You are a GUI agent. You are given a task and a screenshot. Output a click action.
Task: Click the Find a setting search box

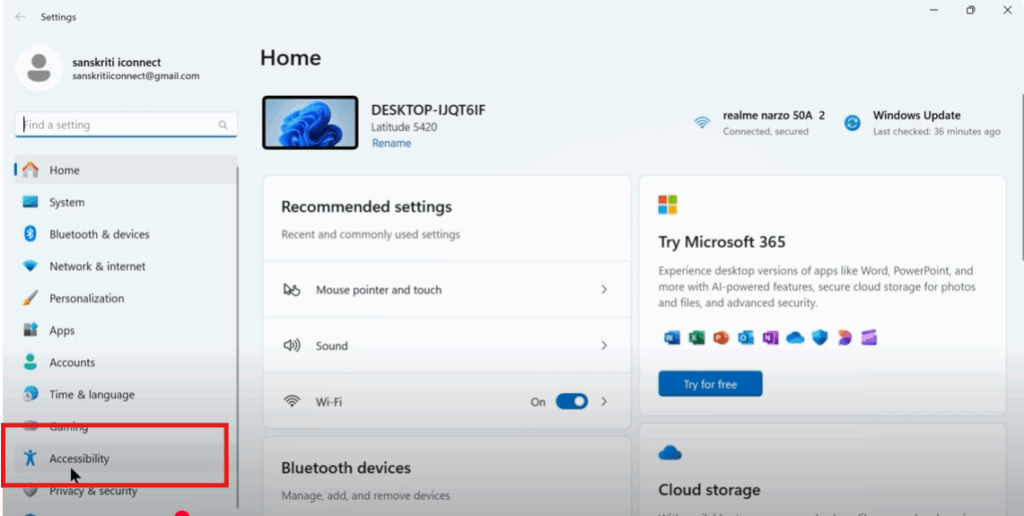[118, 125]
